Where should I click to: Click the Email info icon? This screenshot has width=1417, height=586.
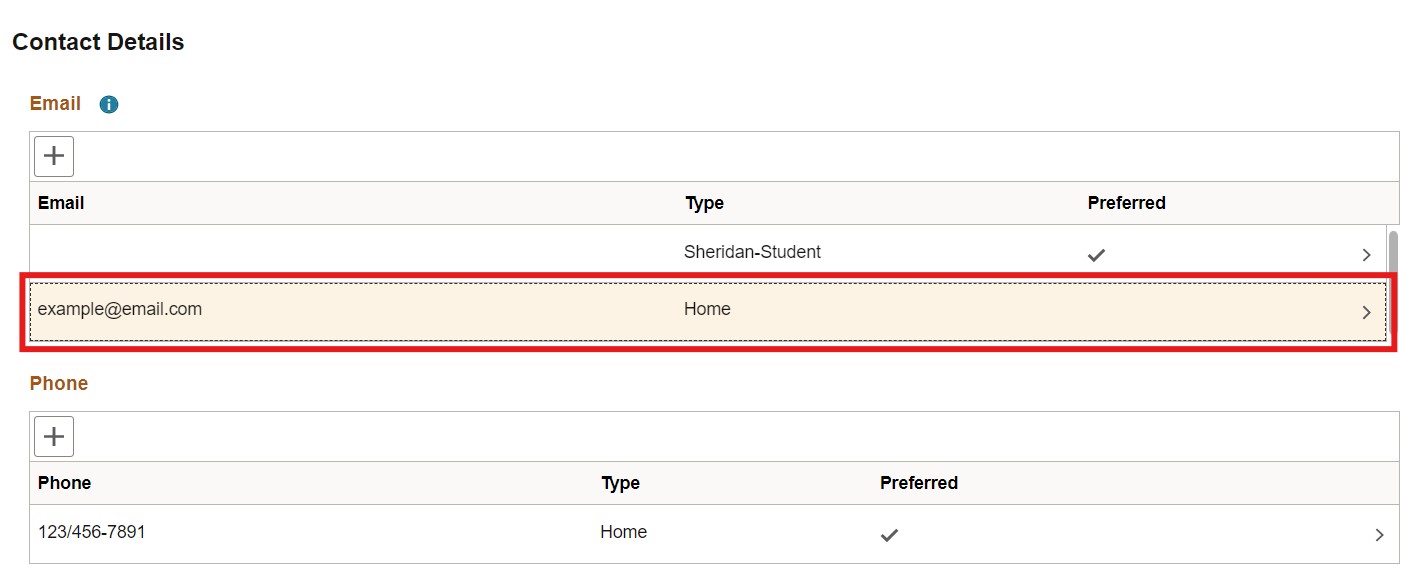(109, 104)
